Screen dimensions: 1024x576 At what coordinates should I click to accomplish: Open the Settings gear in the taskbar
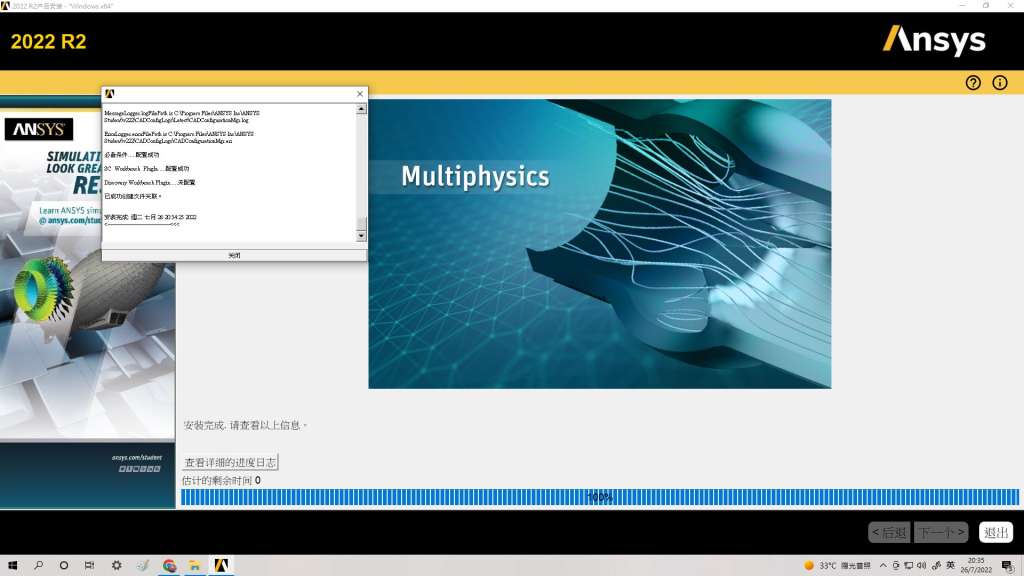point(116,566)
